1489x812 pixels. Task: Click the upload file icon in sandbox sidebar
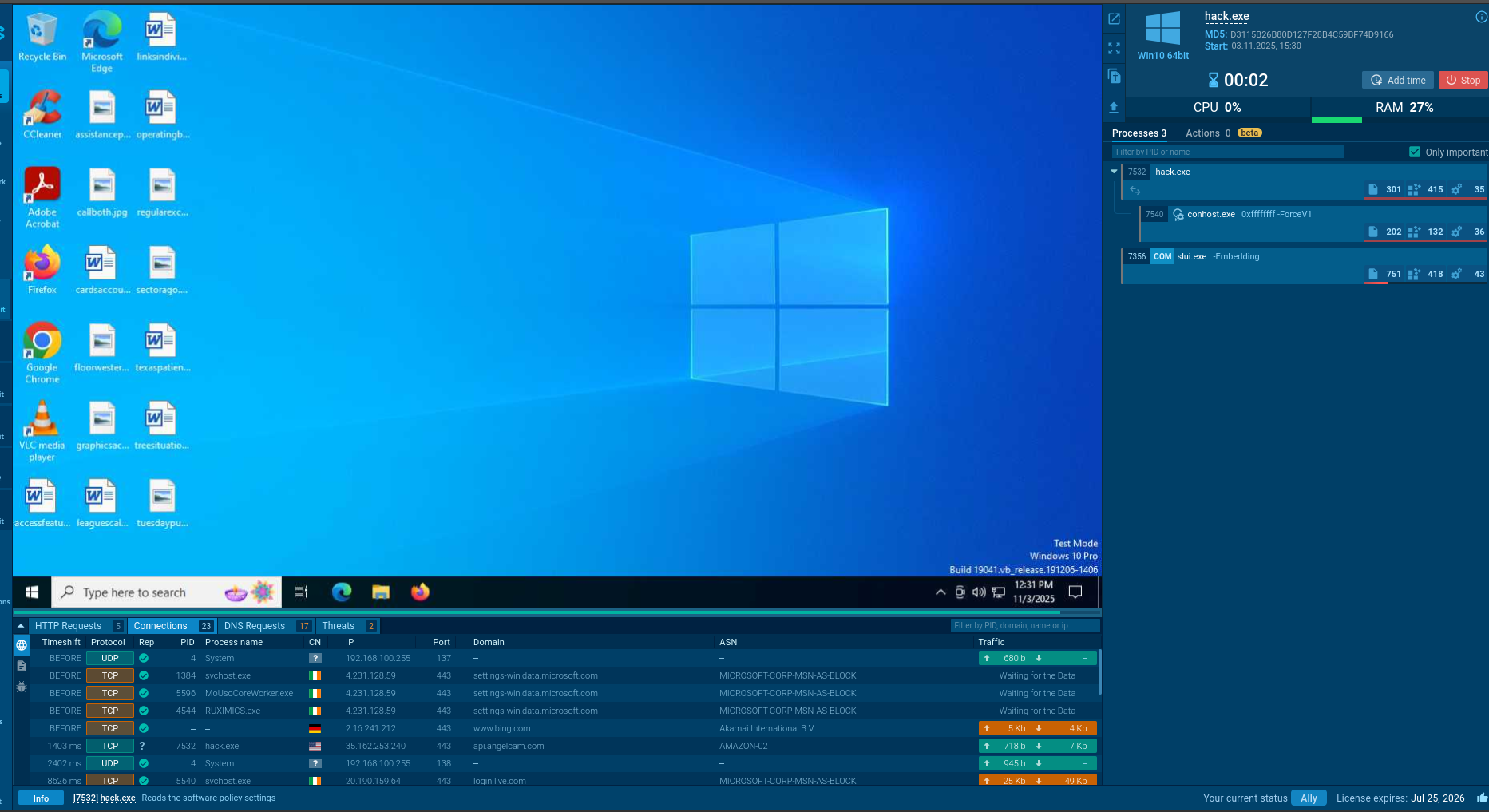pyautogui.click(x=1113, y=107)
